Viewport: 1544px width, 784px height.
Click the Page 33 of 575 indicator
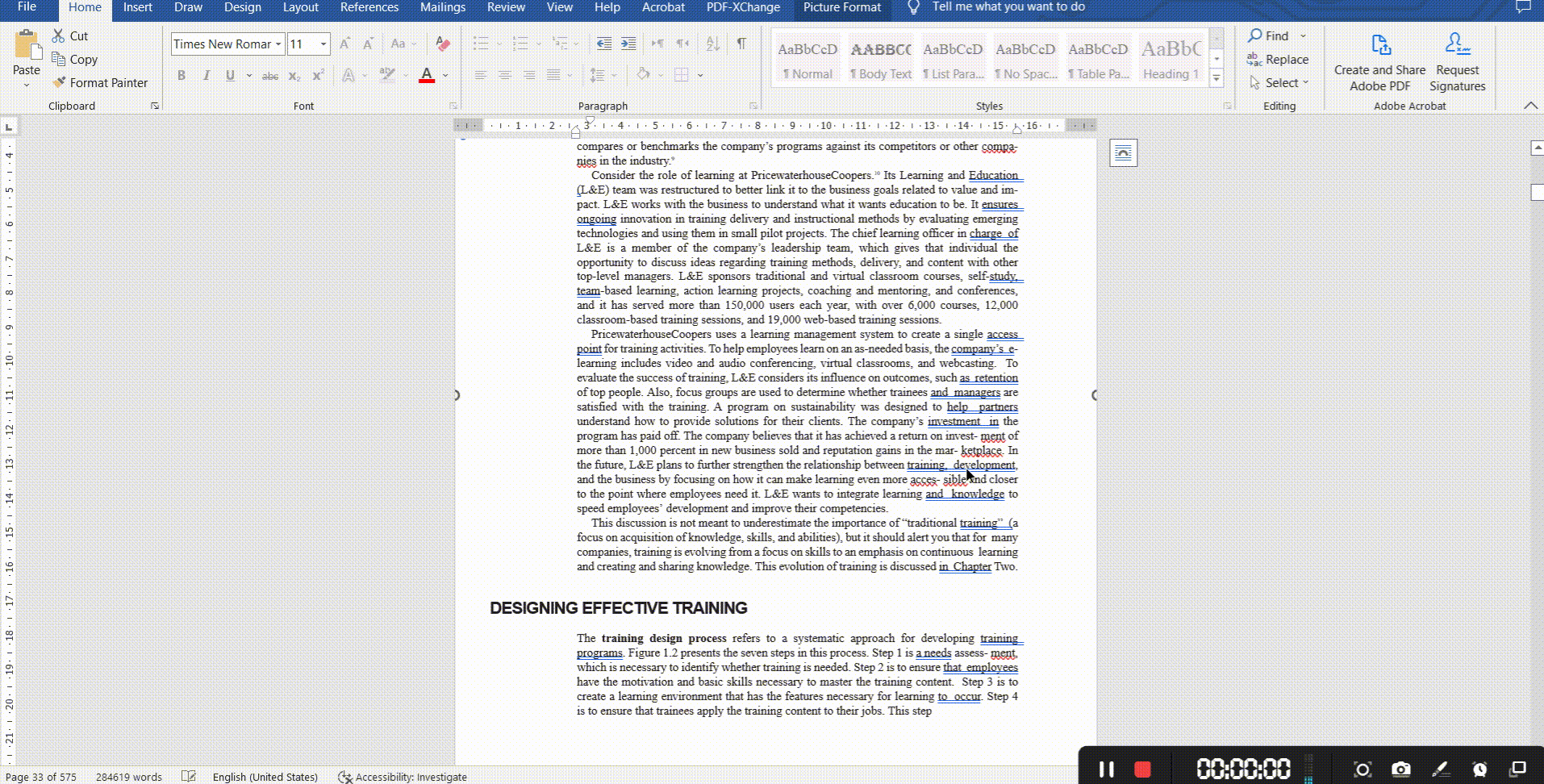click(41, 777)
